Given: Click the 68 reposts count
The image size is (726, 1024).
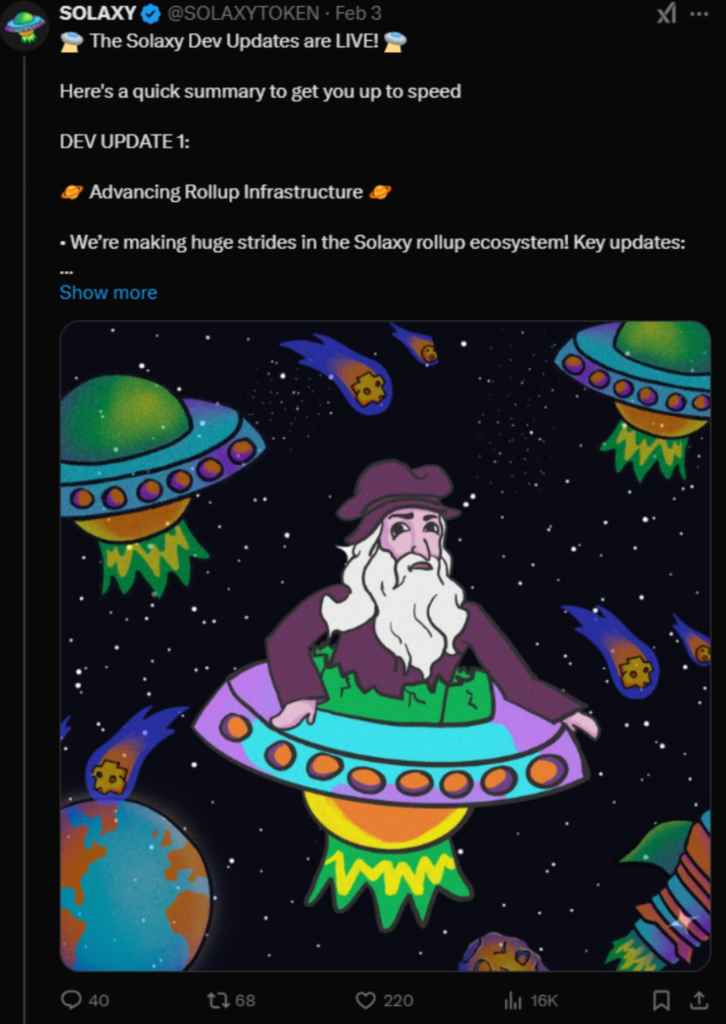Looking at the screenshot, I should 244,1000.
